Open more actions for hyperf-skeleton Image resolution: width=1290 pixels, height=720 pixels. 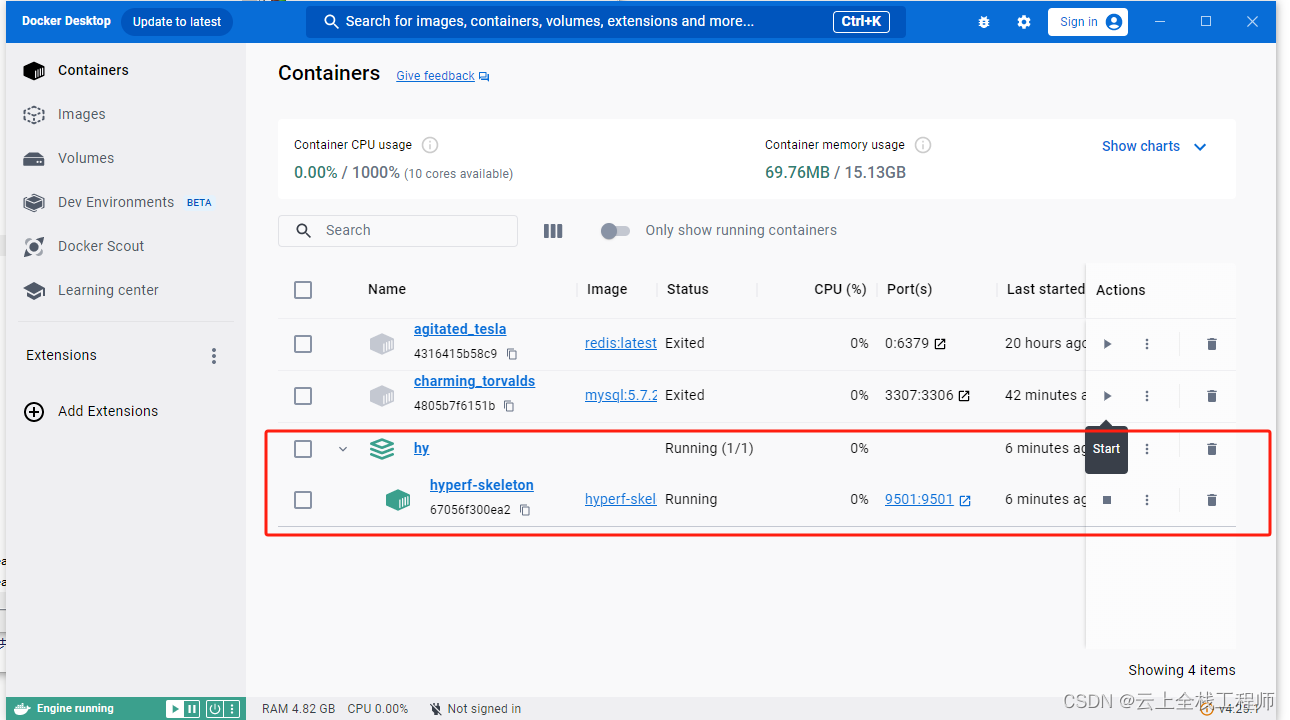pos(1147,500)
